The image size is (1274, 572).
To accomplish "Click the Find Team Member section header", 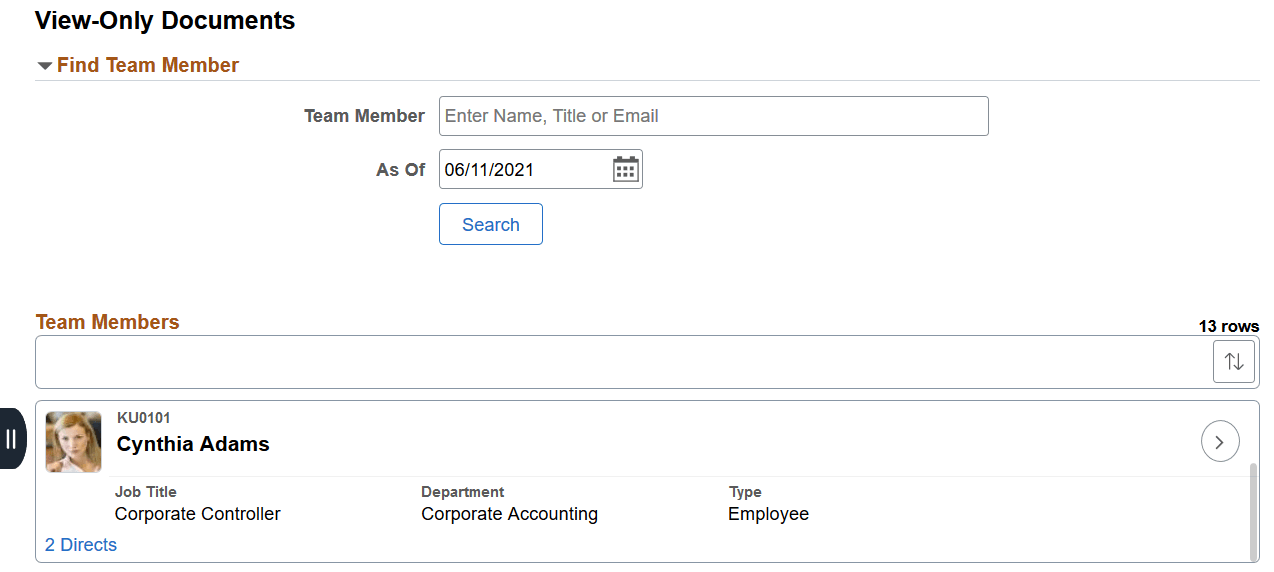I will (x=147, y=66).
